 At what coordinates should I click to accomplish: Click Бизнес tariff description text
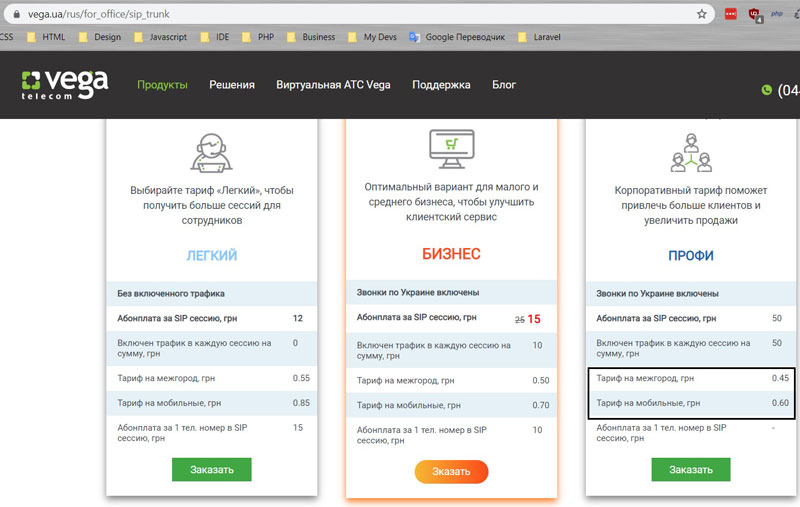click(452, 201)
